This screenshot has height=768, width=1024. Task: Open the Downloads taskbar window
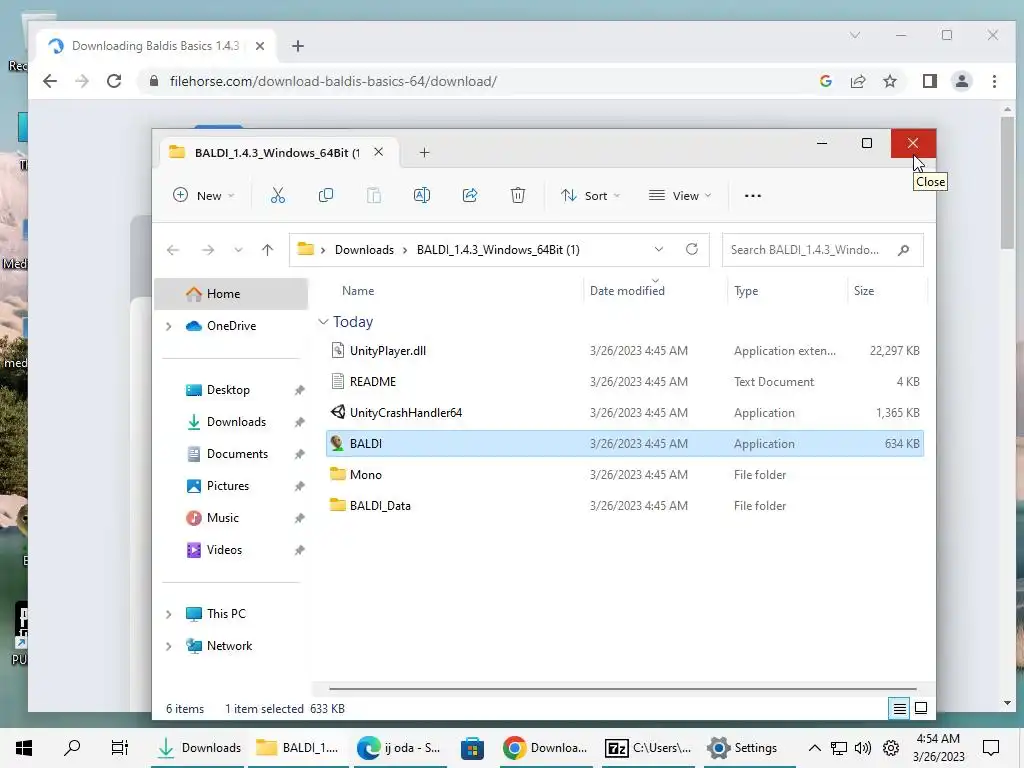click(x=199, y=748)
